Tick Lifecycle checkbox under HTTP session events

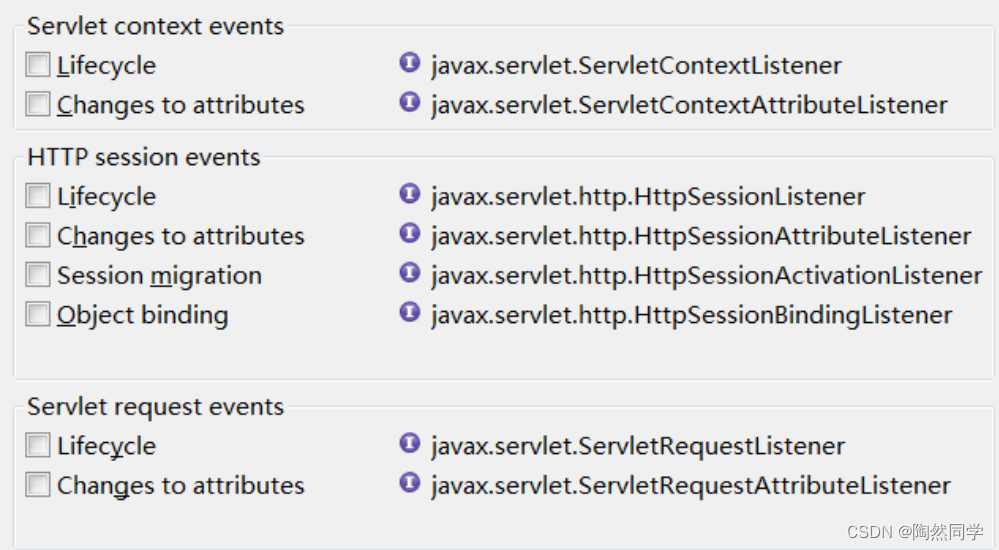pyautogui.click(x=38, y=196)
